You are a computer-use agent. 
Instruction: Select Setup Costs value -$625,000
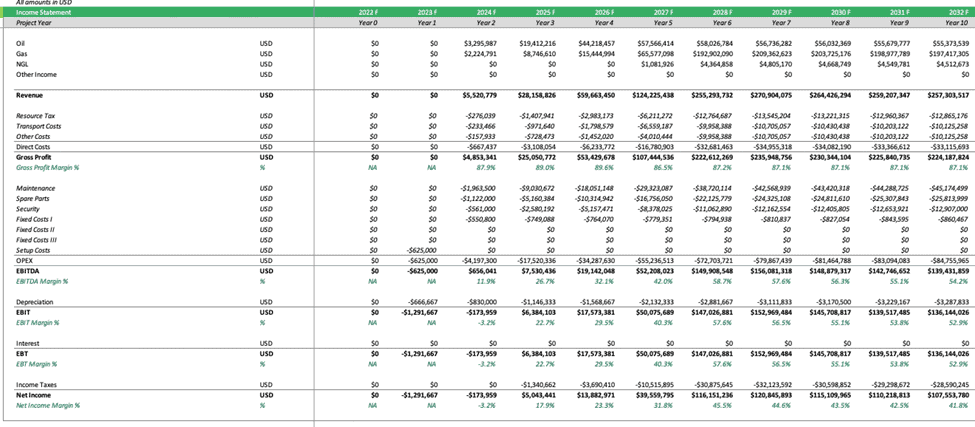point(422,250)
